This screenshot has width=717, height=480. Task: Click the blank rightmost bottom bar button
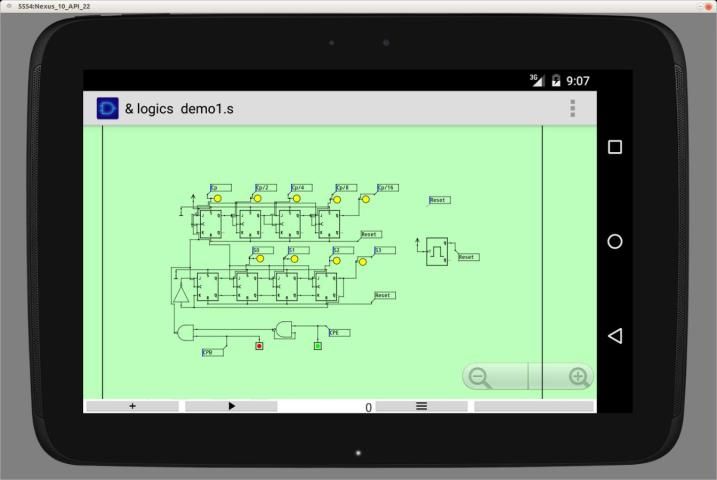click(x=533, y=406)
